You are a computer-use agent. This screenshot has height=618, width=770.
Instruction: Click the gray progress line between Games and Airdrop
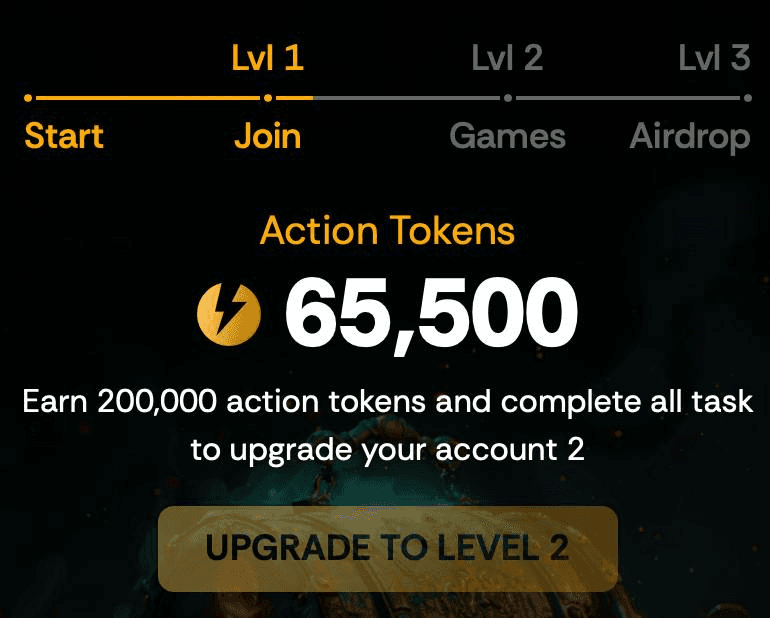coord(628,98)
